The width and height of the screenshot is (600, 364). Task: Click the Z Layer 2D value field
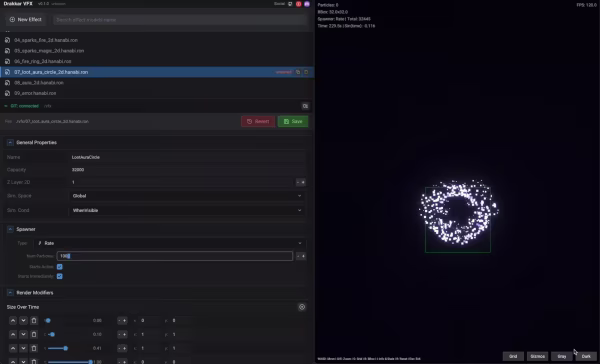pos(182,182)
